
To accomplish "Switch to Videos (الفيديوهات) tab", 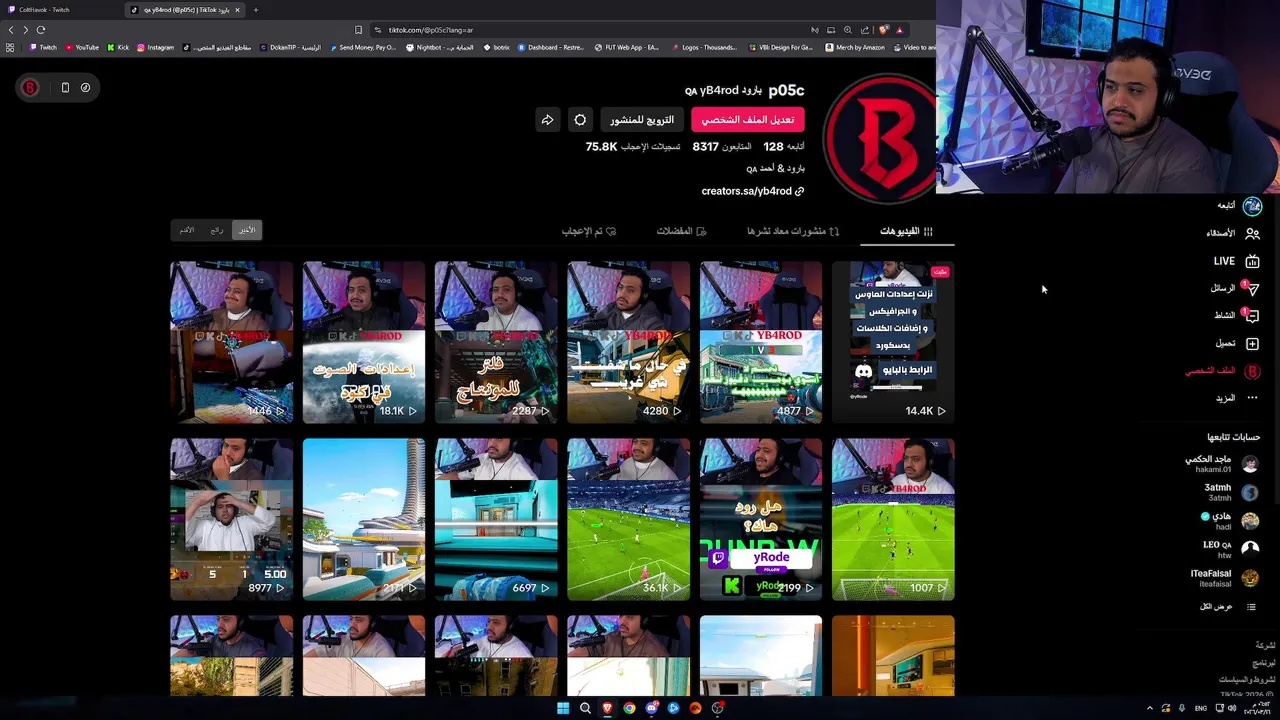I will click(x=906, y=231).
